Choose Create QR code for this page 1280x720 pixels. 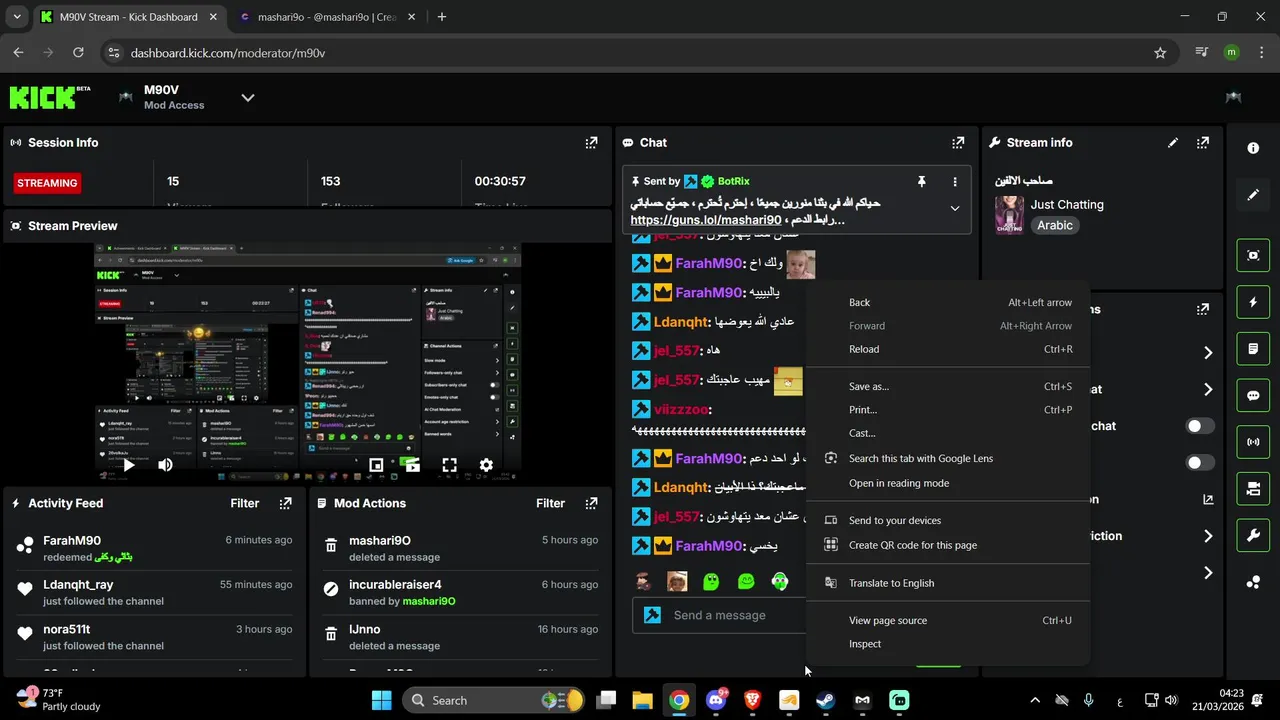pyautogui.click(x=948, y=545)
